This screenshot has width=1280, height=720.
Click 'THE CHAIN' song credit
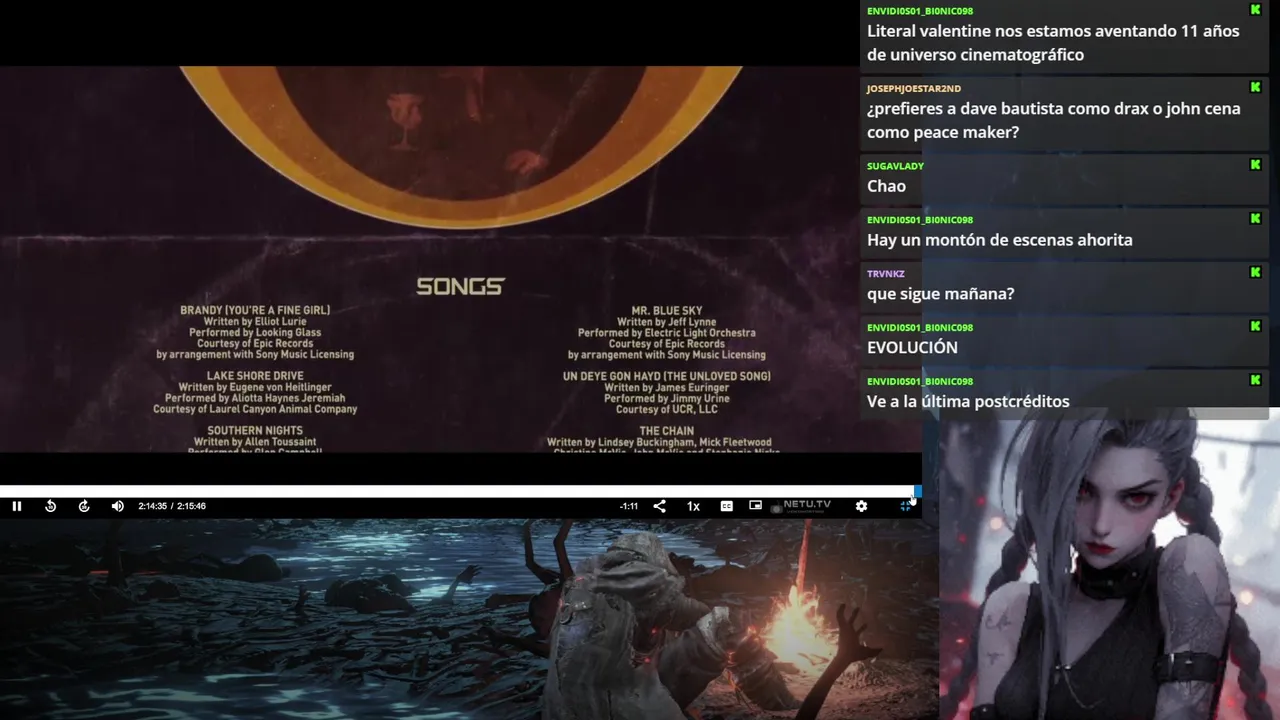(666, 431)
